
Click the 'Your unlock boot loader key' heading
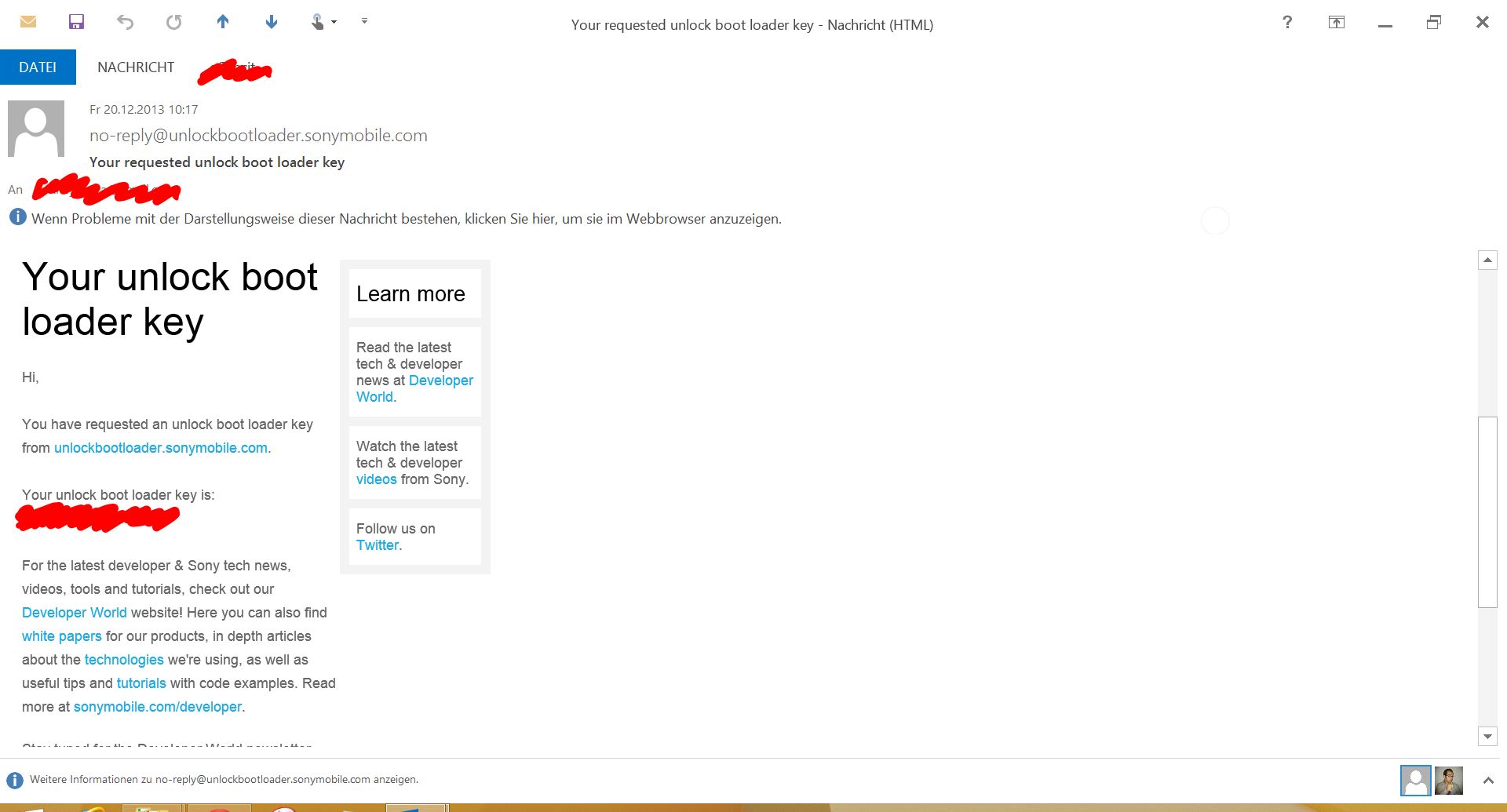[x=170, y=299]
